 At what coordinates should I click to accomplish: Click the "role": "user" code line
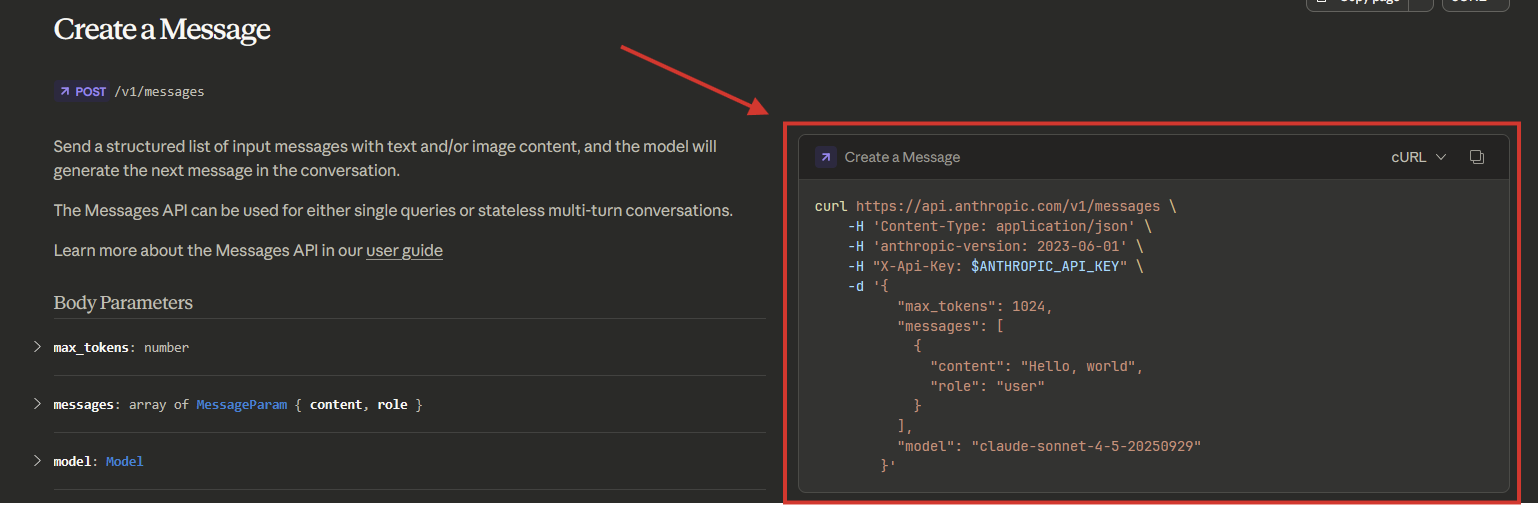987,386
